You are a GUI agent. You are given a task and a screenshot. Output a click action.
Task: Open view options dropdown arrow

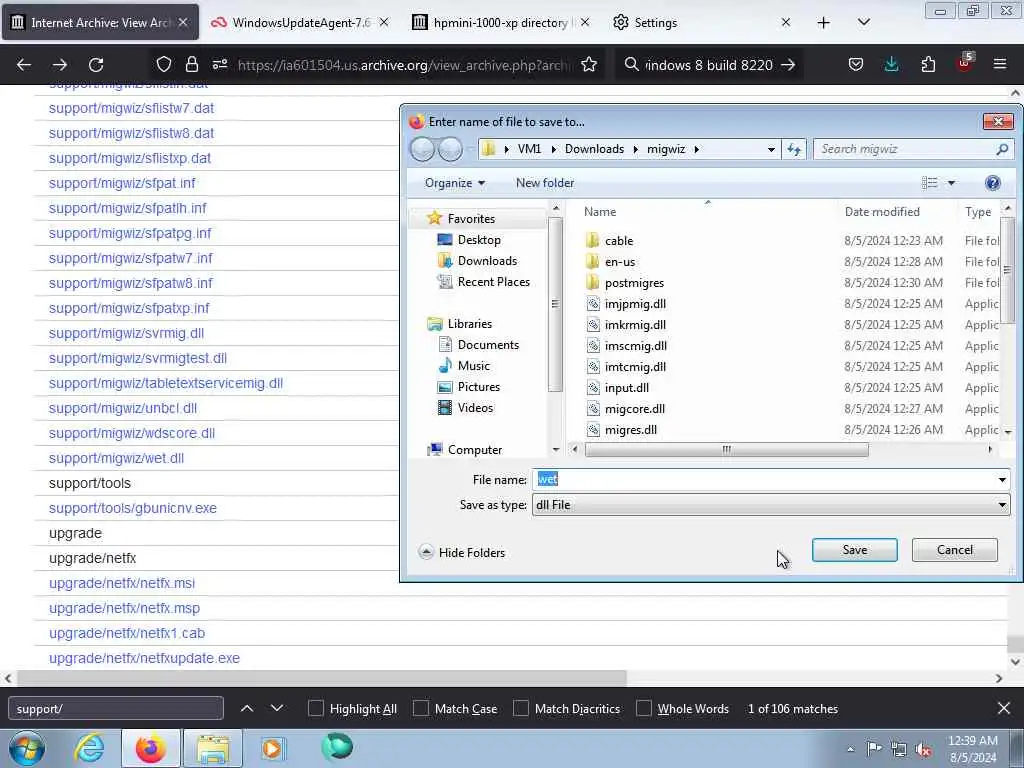click(x=952, y=184)
